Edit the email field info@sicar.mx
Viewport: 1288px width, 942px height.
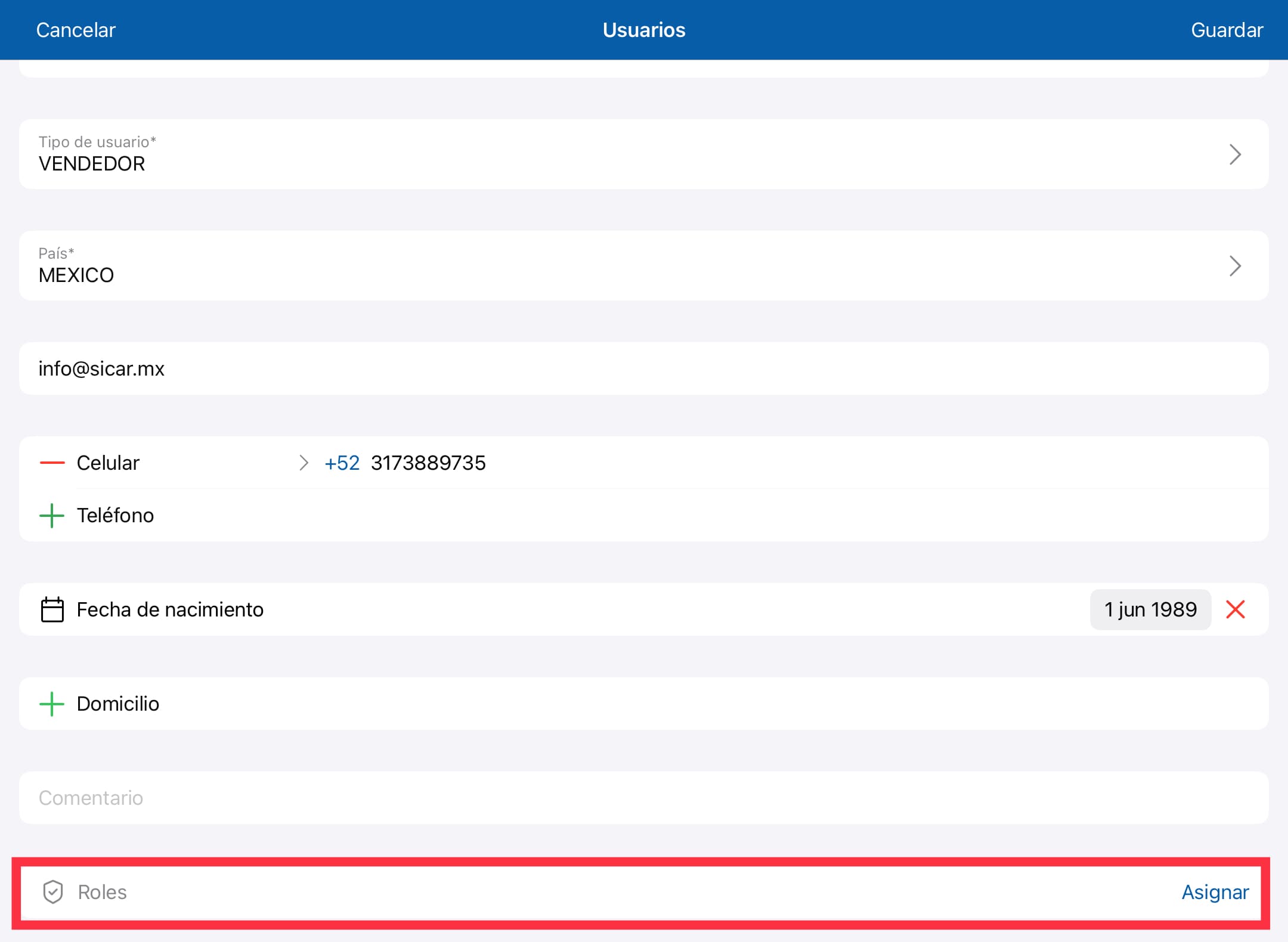click(x=643, y=368)
